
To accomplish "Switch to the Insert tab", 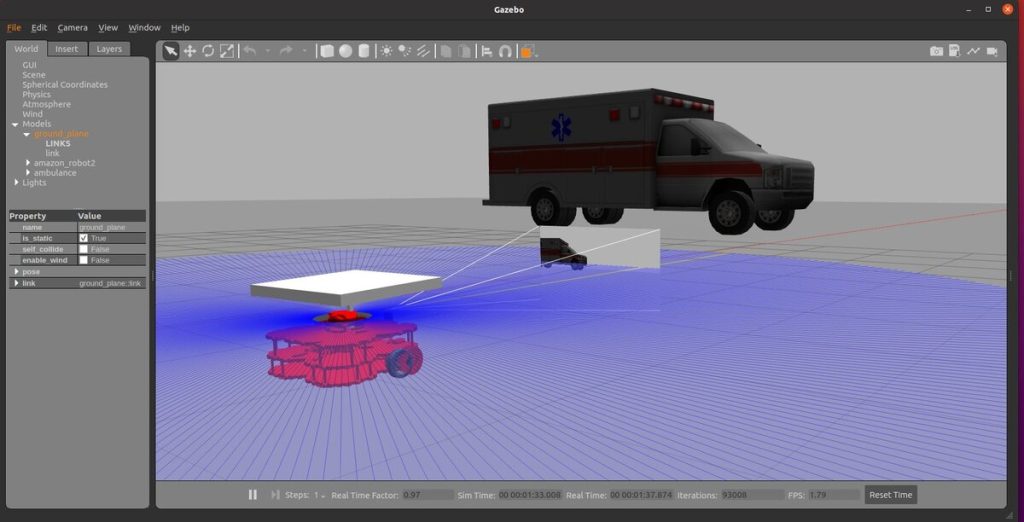I will [67, 49].
